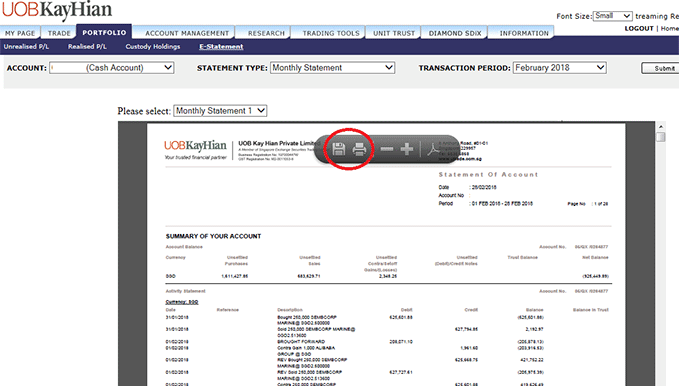The height and width of the screenshot is (386, 679).
Task: Expand the Account dropdown
Action: click(x=112, y=68)
